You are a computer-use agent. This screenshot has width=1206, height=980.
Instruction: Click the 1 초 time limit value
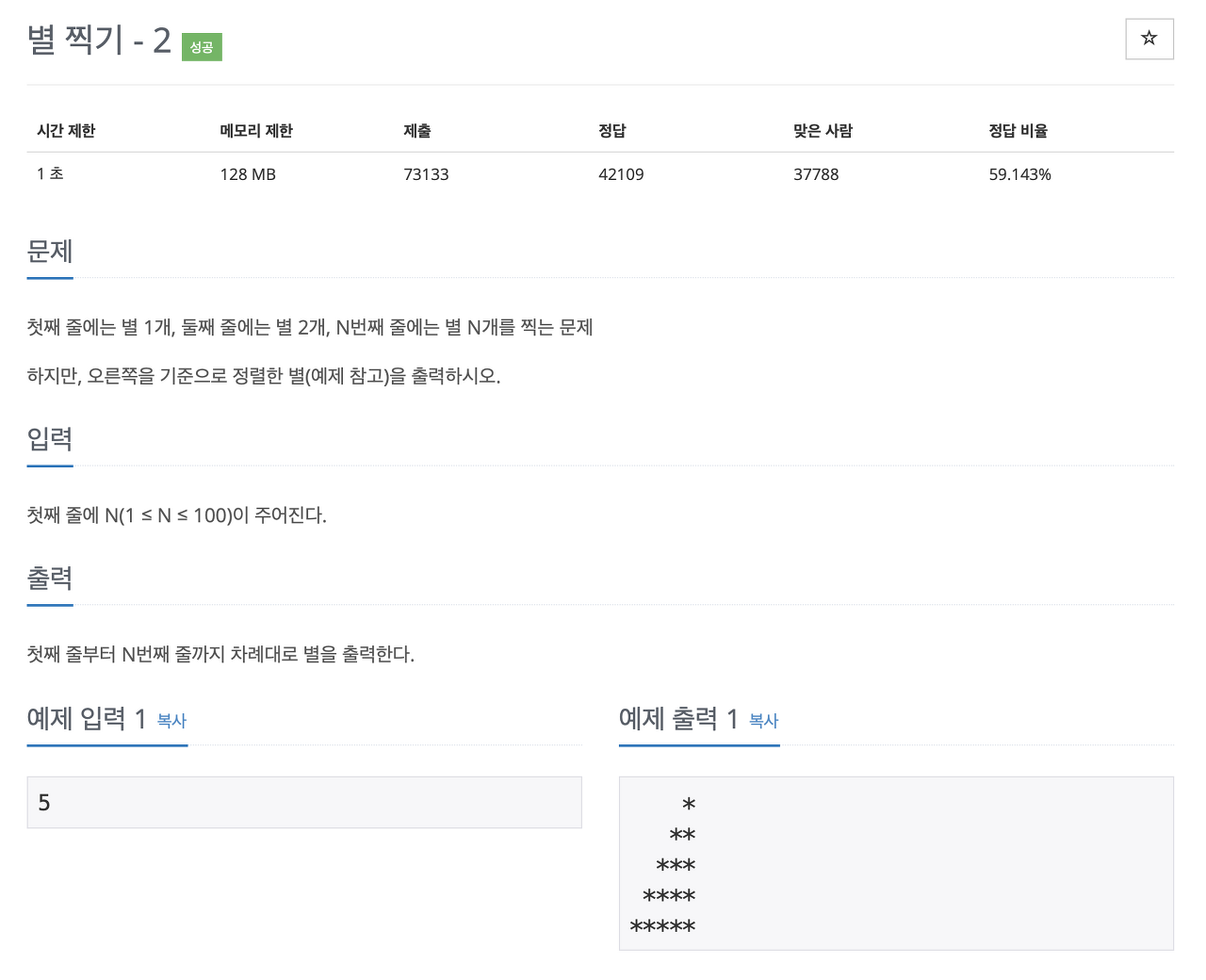[x=49, y=173]
